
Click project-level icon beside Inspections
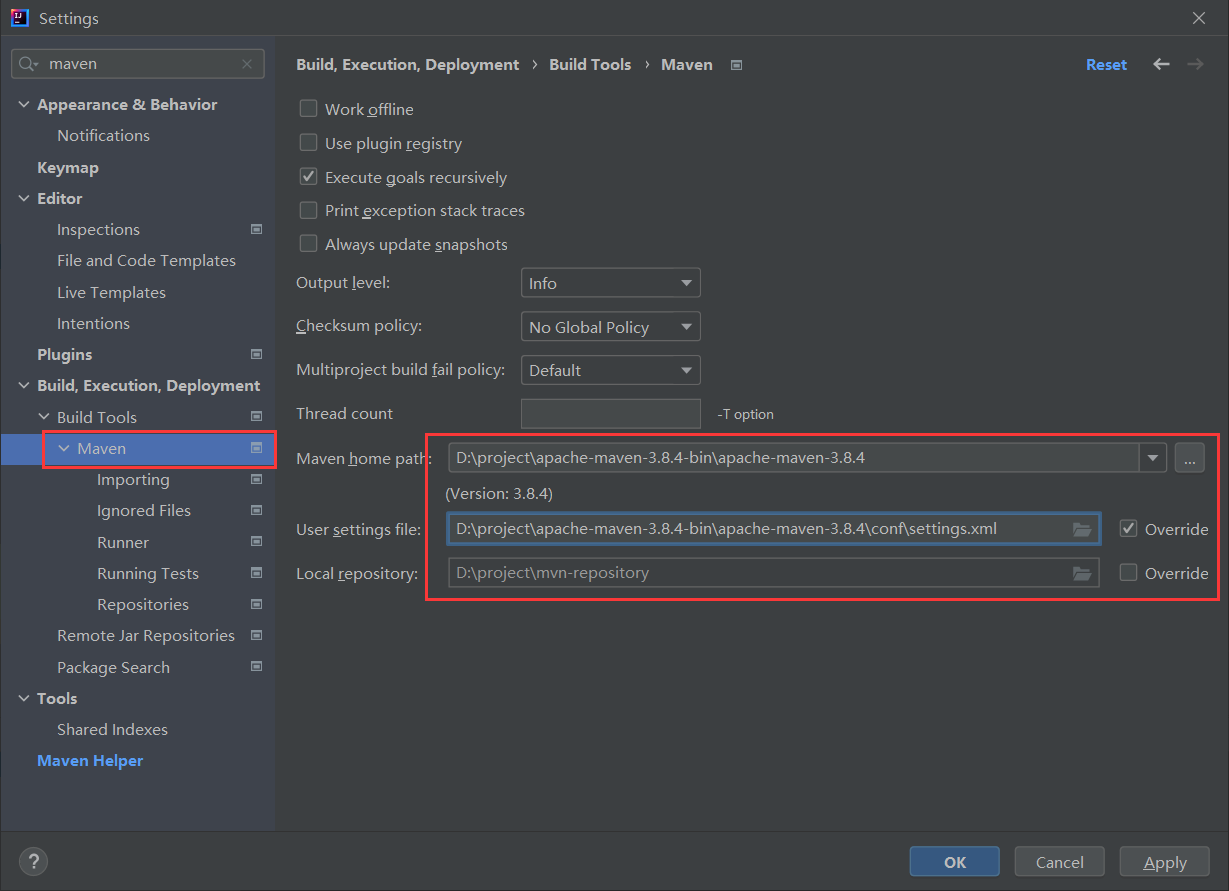[x=256, y=230]
